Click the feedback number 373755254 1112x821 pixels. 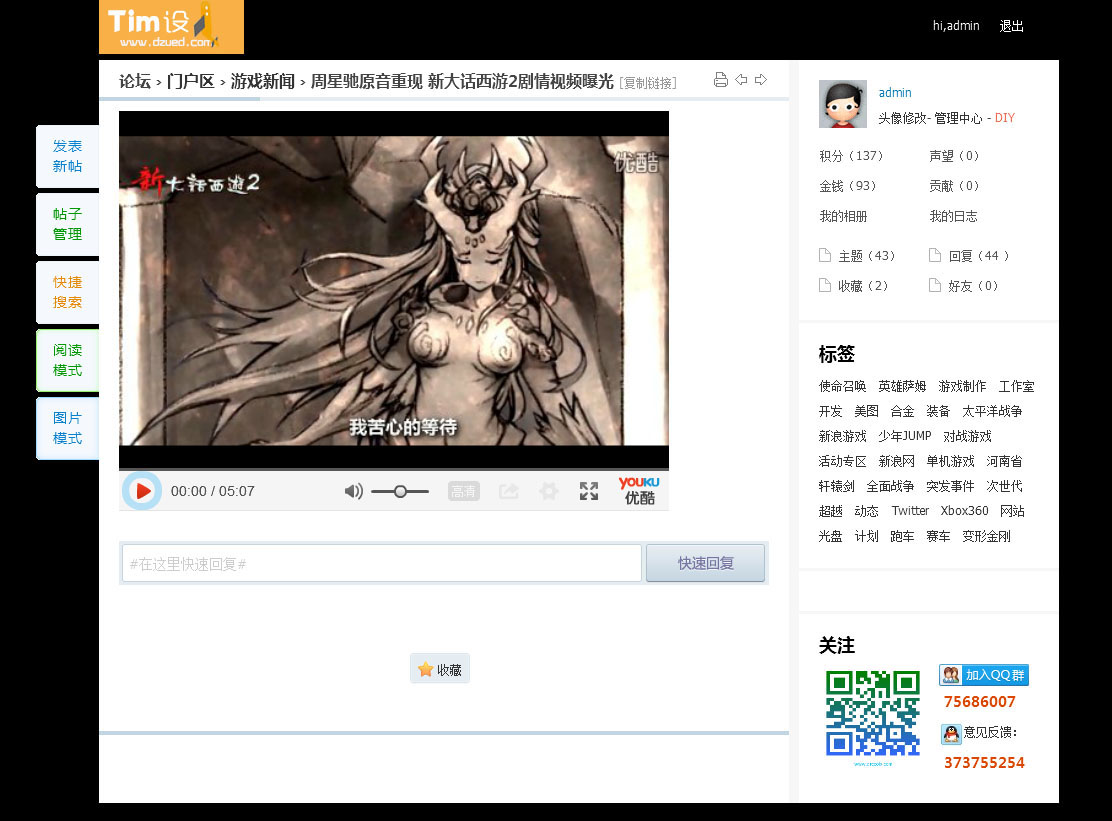(x=984, y=763)
